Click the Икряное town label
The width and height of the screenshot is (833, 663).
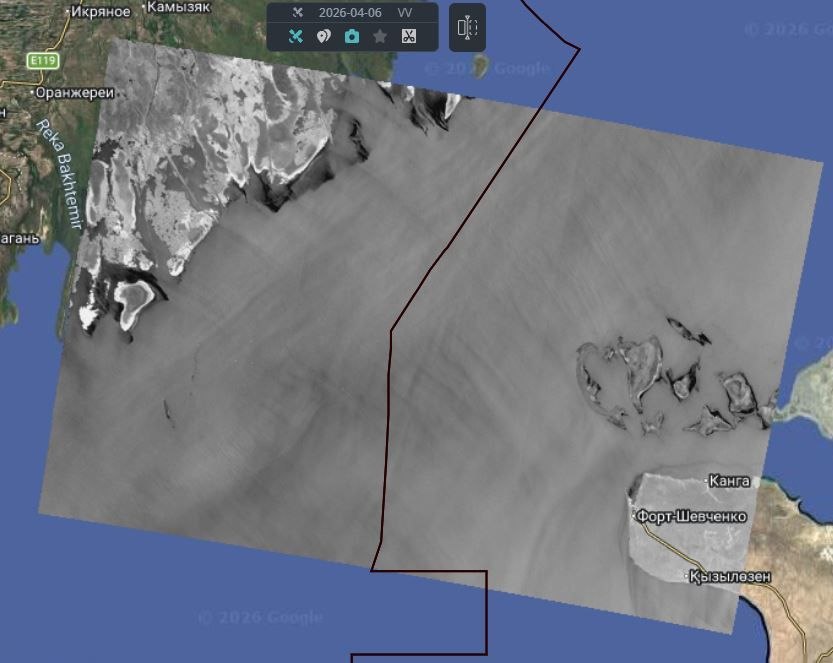(x=101, y=12)
